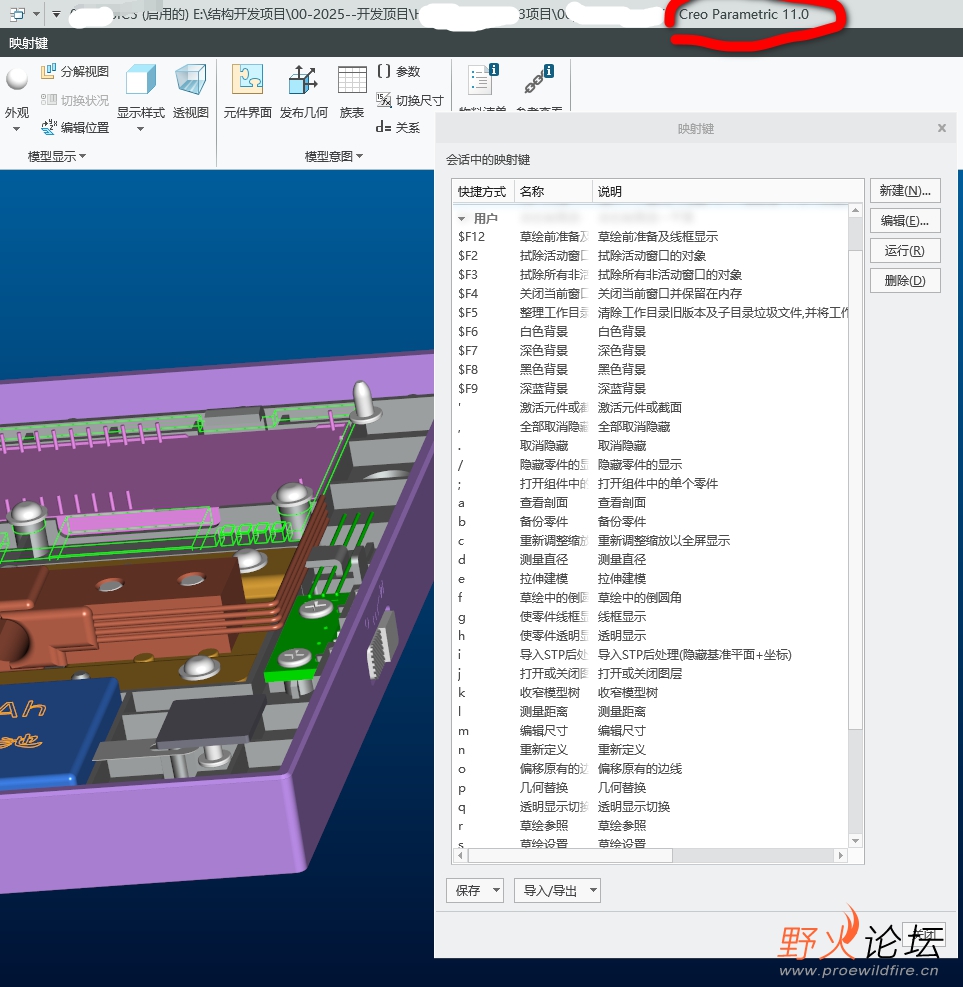Select the $F12 草绘前准备及线框显示 mapkey row
This screenshot has height=987, width=963.
650,237
